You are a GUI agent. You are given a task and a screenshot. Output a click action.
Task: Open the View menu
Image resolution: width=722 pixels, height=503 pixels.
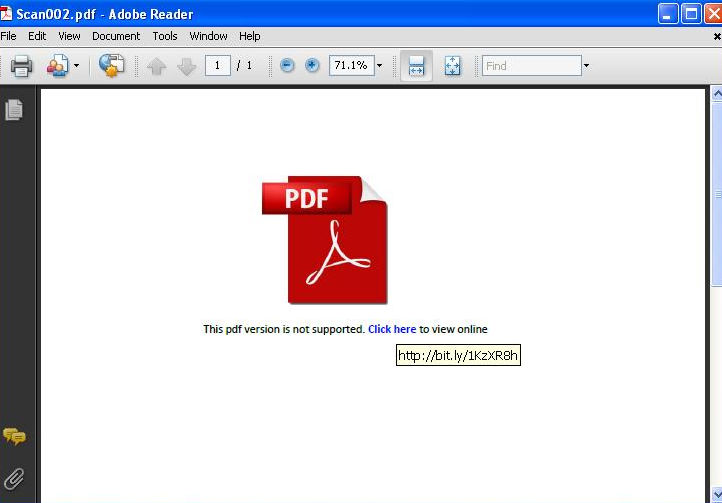click(x=69, y=36)
